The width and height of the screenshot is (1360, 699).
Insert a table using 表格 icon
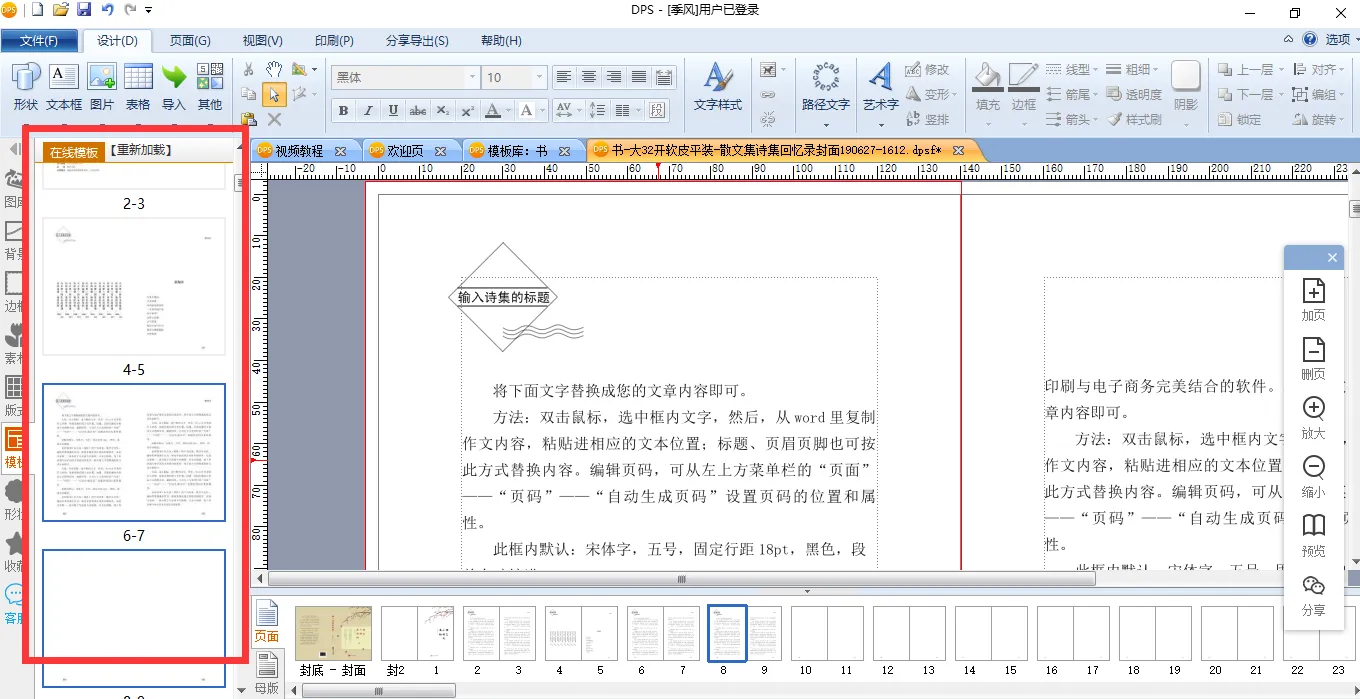pyautogui.click(x=138, y=86)
